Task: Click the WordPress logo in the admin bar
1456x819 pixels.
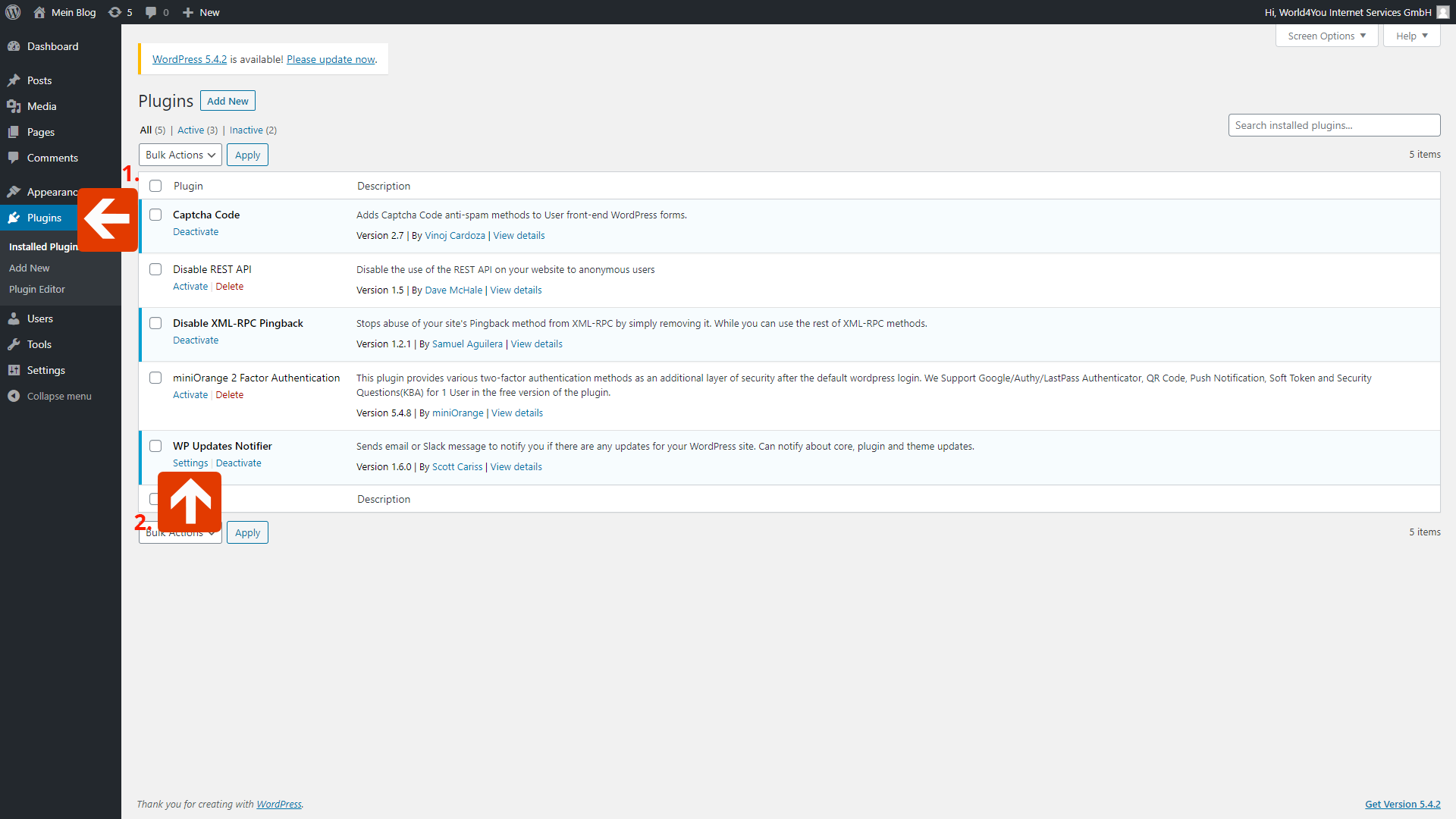Action: [13, 12]
